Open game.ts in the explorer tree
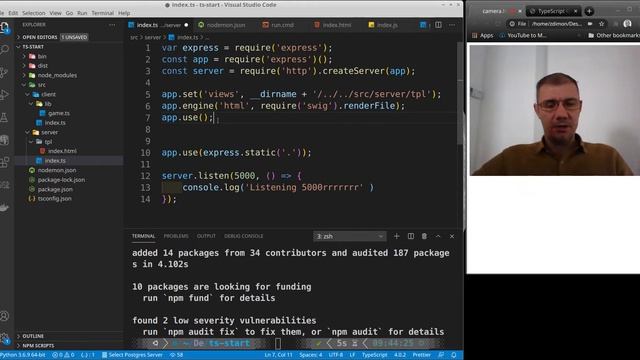The image size is (640, 360). 58,113
